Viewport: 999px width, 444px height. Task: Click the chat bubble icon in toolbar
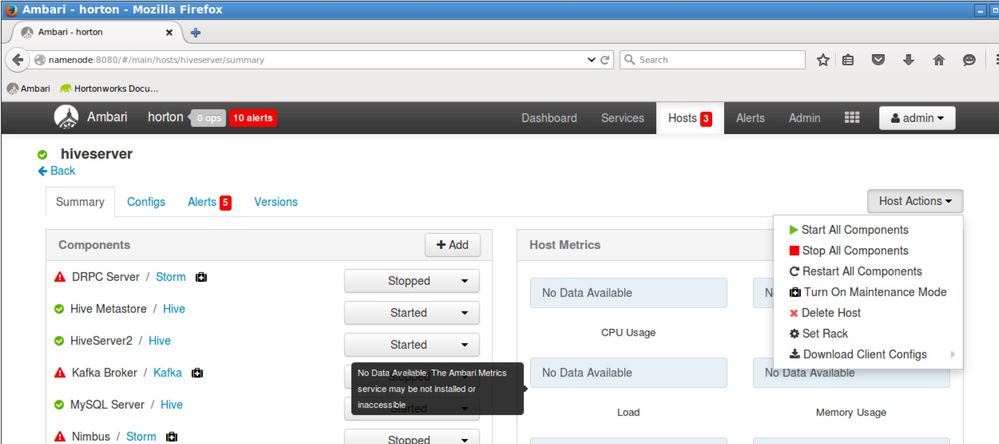point(969,60)
